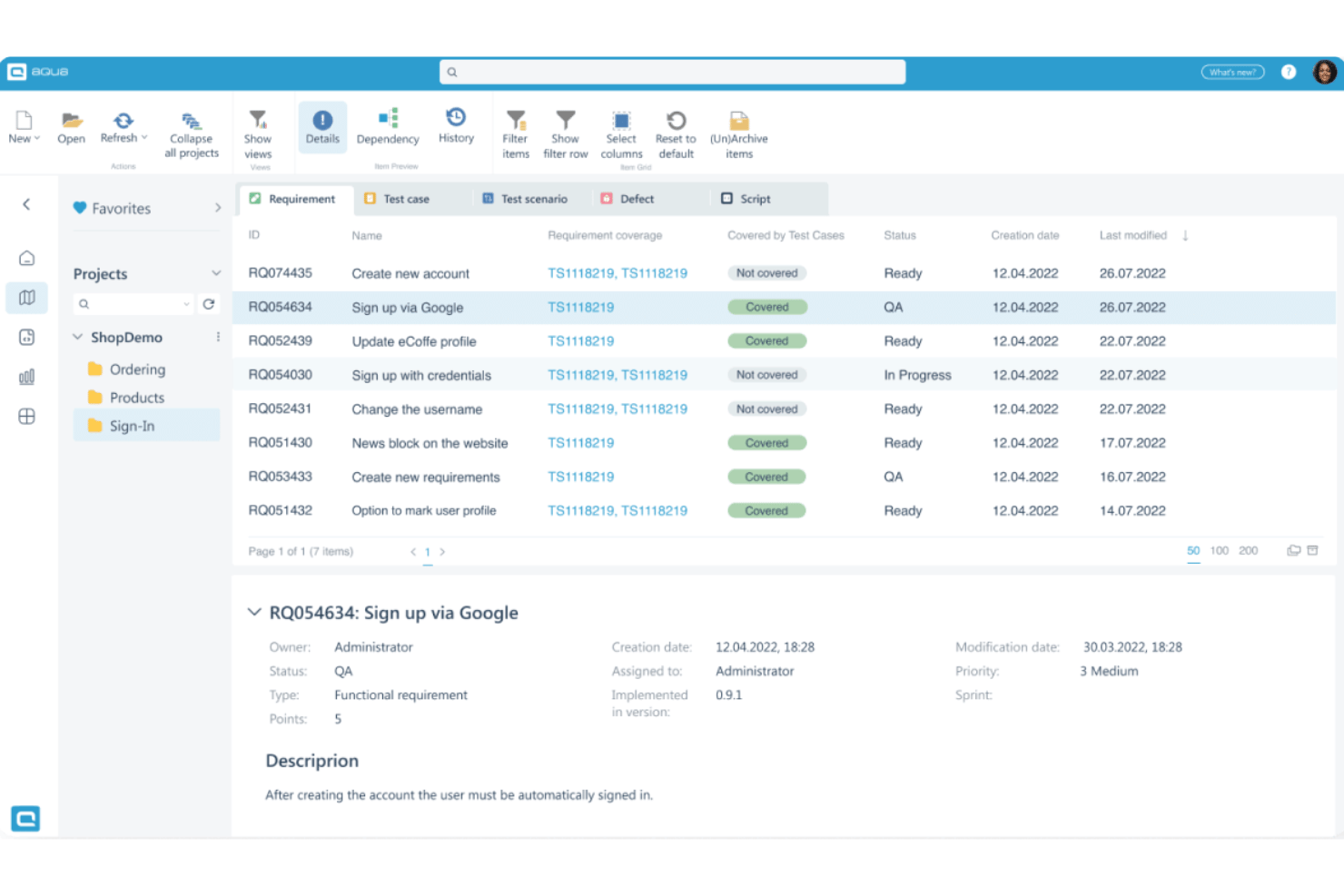This screenshot has height=896, width=1344.
Task: Select row RQ052431 Change the username
Action: [784, 409]
